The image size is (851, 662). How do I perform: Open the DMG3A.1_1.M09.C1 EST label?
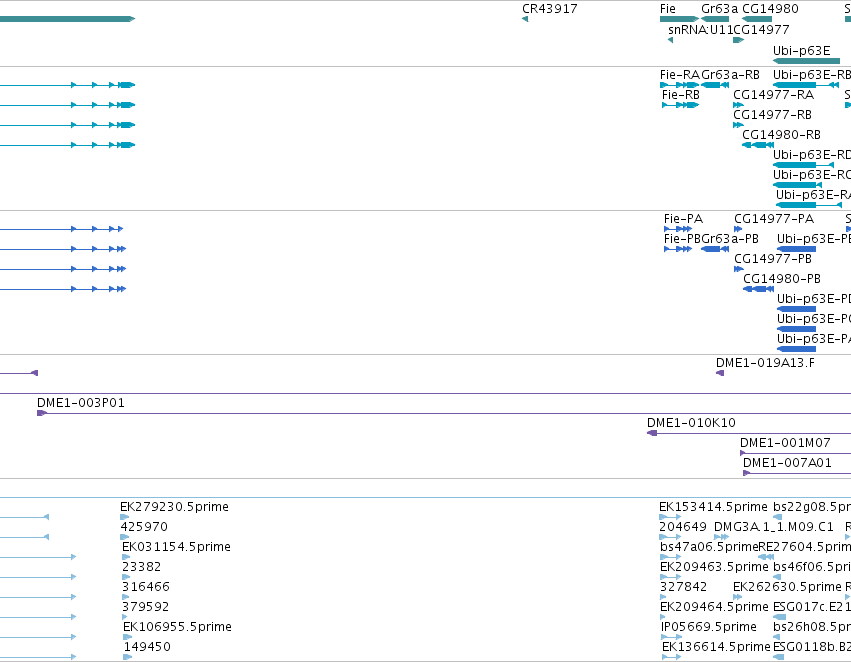[x=773, y=527]
